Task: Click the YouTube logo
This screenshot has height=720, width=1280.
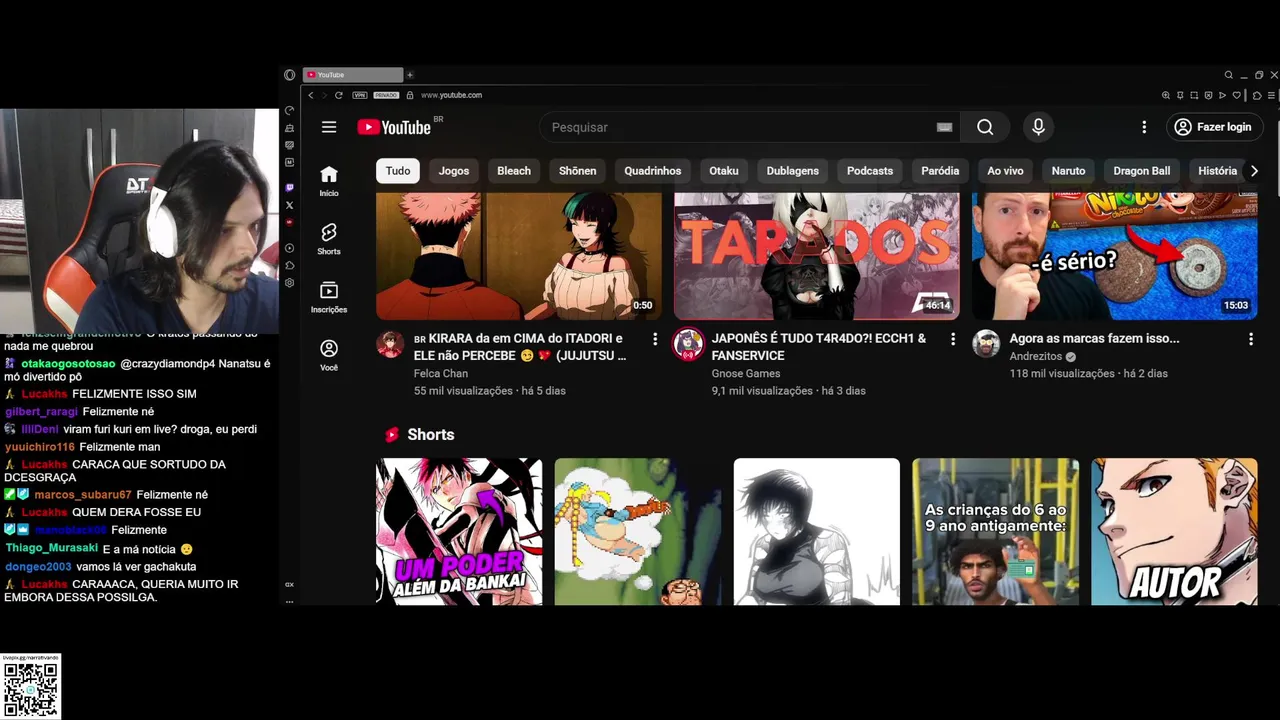Action: [x=394, y=127]
